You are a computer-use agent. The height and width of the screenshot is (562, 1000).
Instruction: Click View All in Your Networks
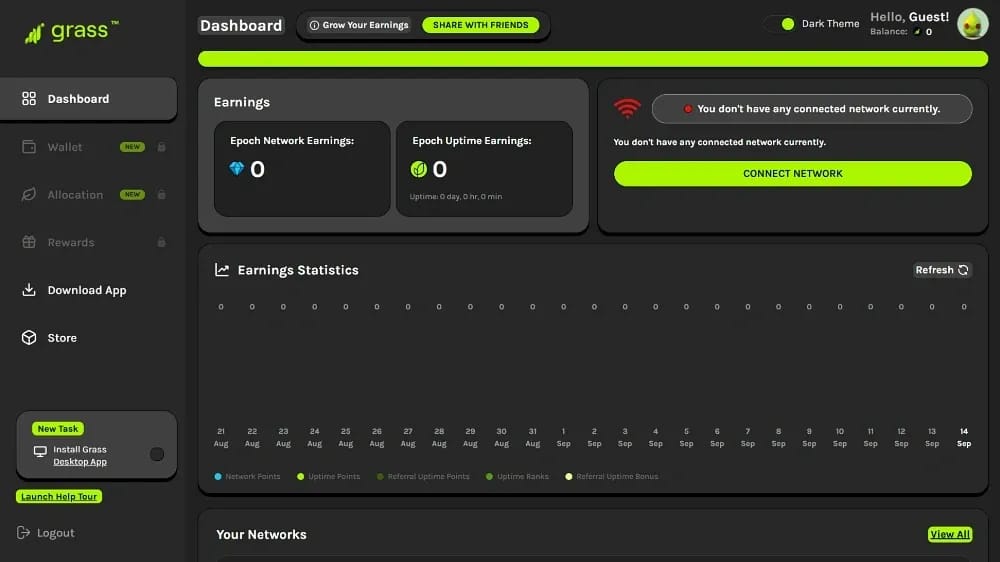pyautogui.click(x=950, y=535)
